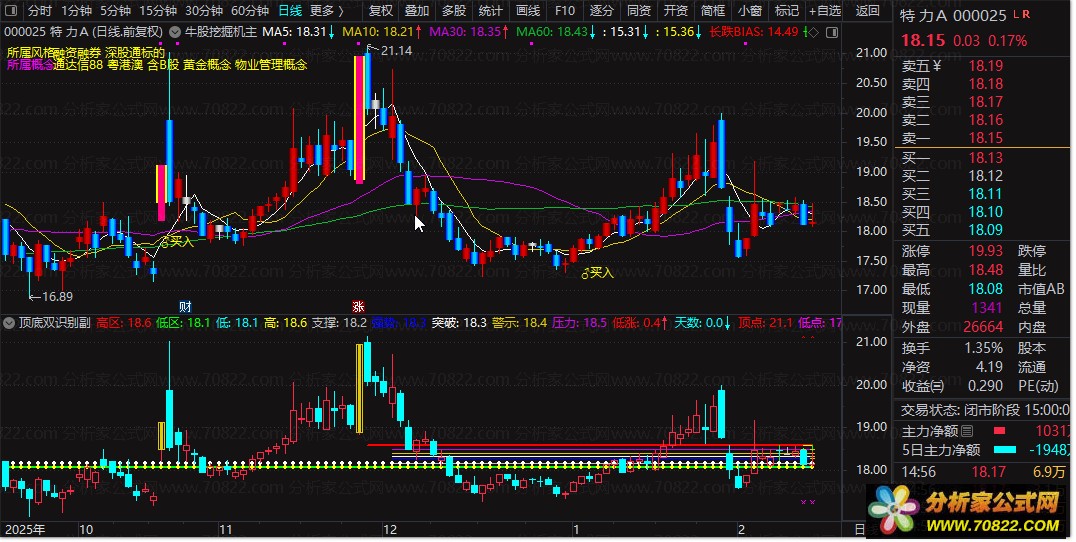Toggle 复权 price adjustment mode
Screen dimensions: 1076x542
point(380,12)
